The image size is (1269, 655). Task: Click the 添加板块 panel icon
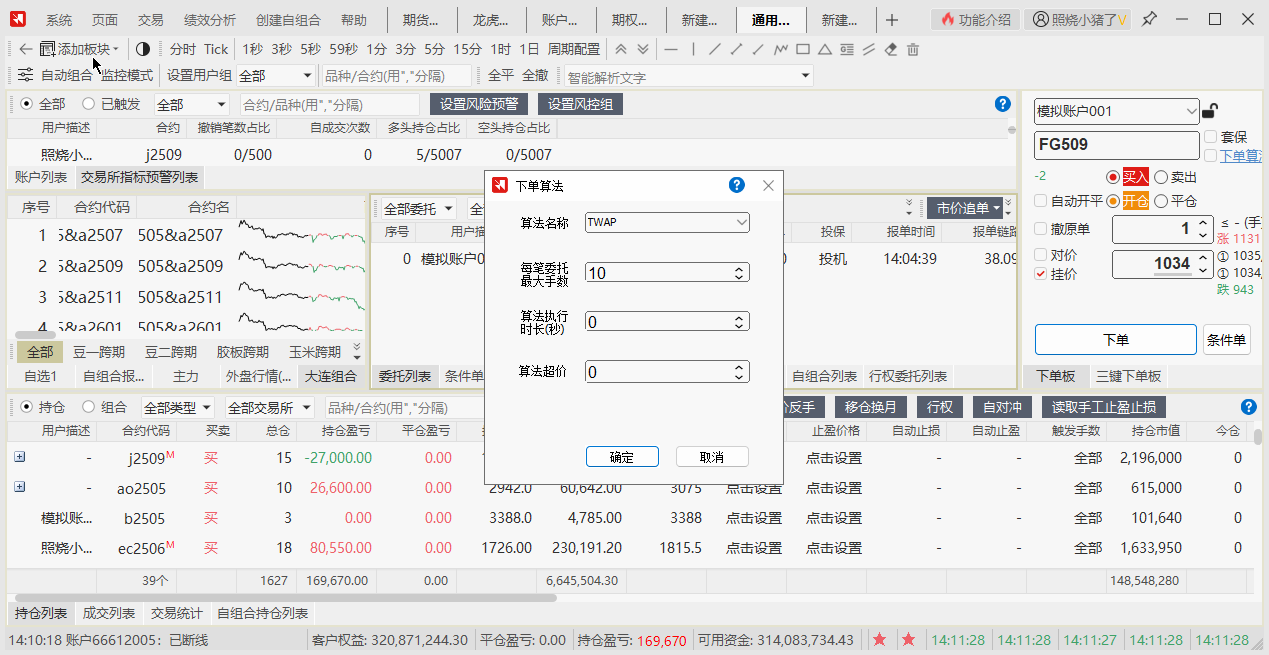[47, 49]
